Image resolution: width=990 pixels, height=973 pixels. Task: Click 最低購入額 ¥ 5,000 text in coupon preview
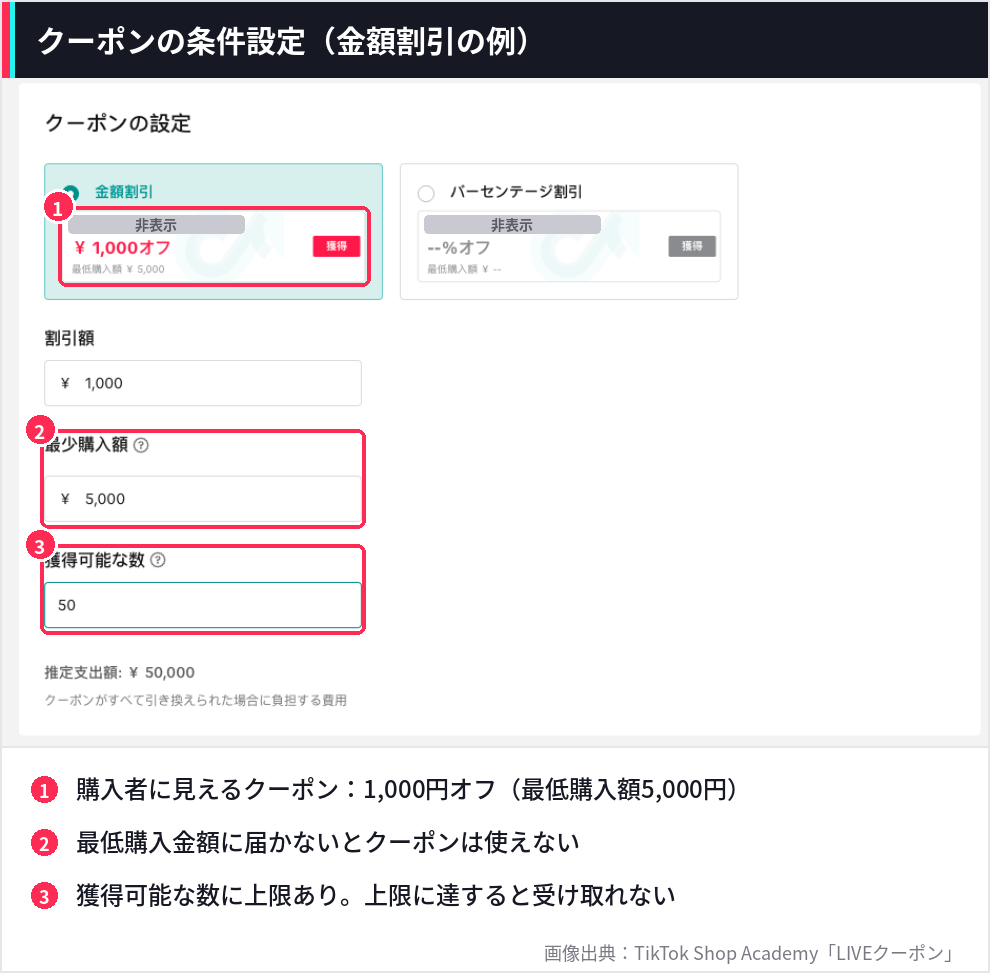pos(118,269)
